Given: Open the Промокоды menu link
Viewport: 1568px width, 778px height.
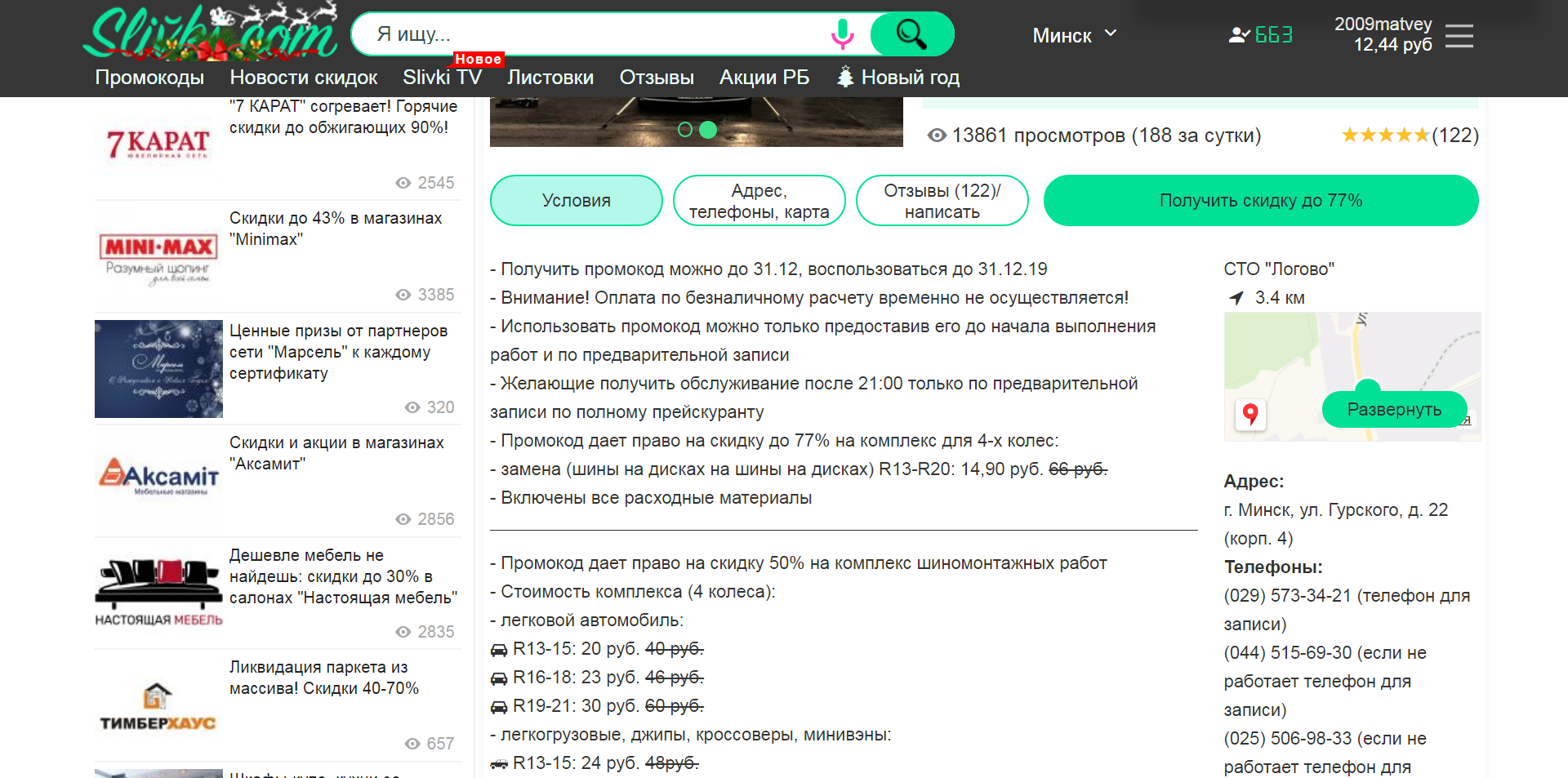Looking at the screenshot, I should (149, 78).
